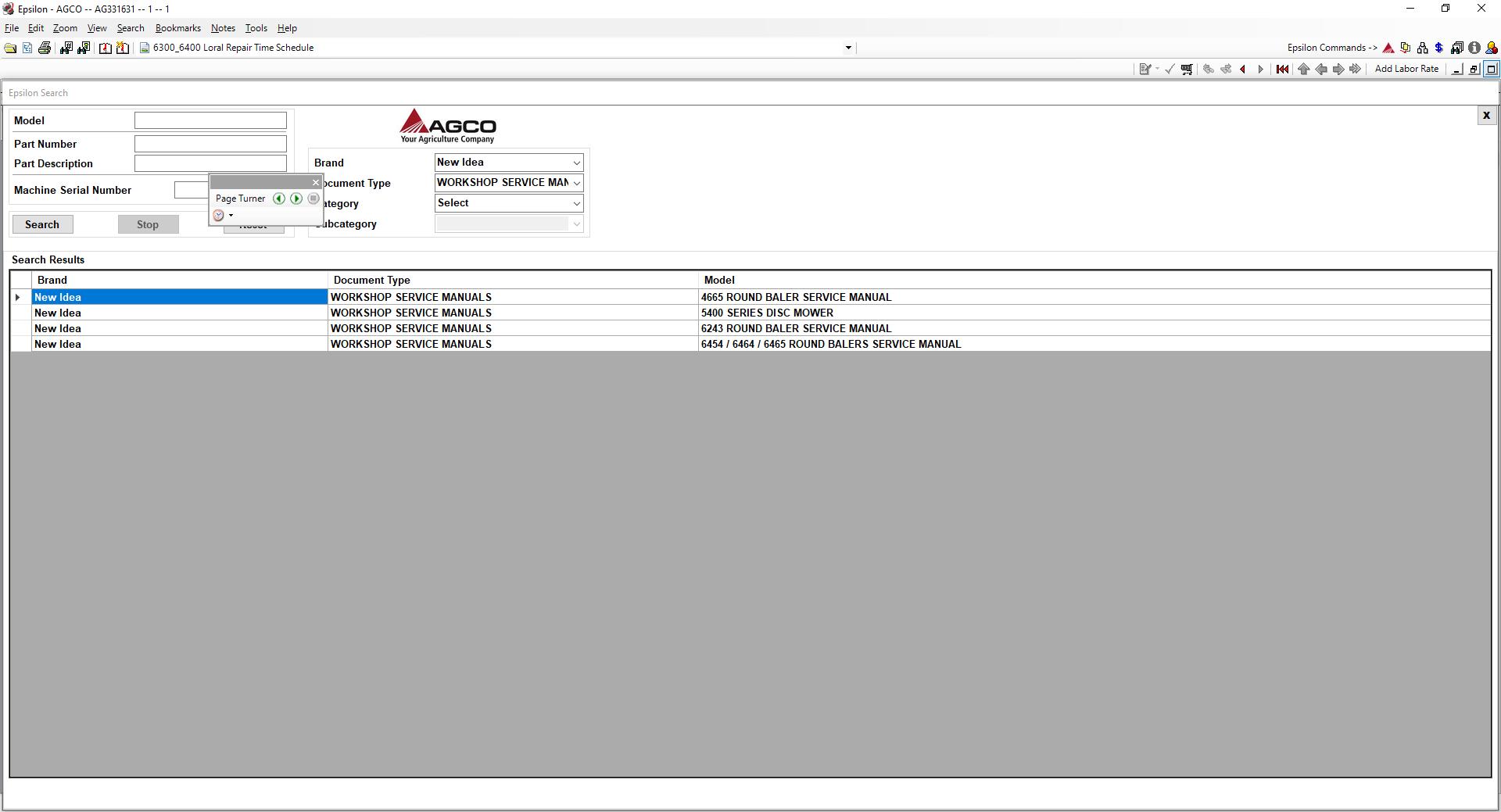This screenshot has width=1501, height=812.
Task: Click the new bookmark book with star icon
Action: click(x=123, y=48)
